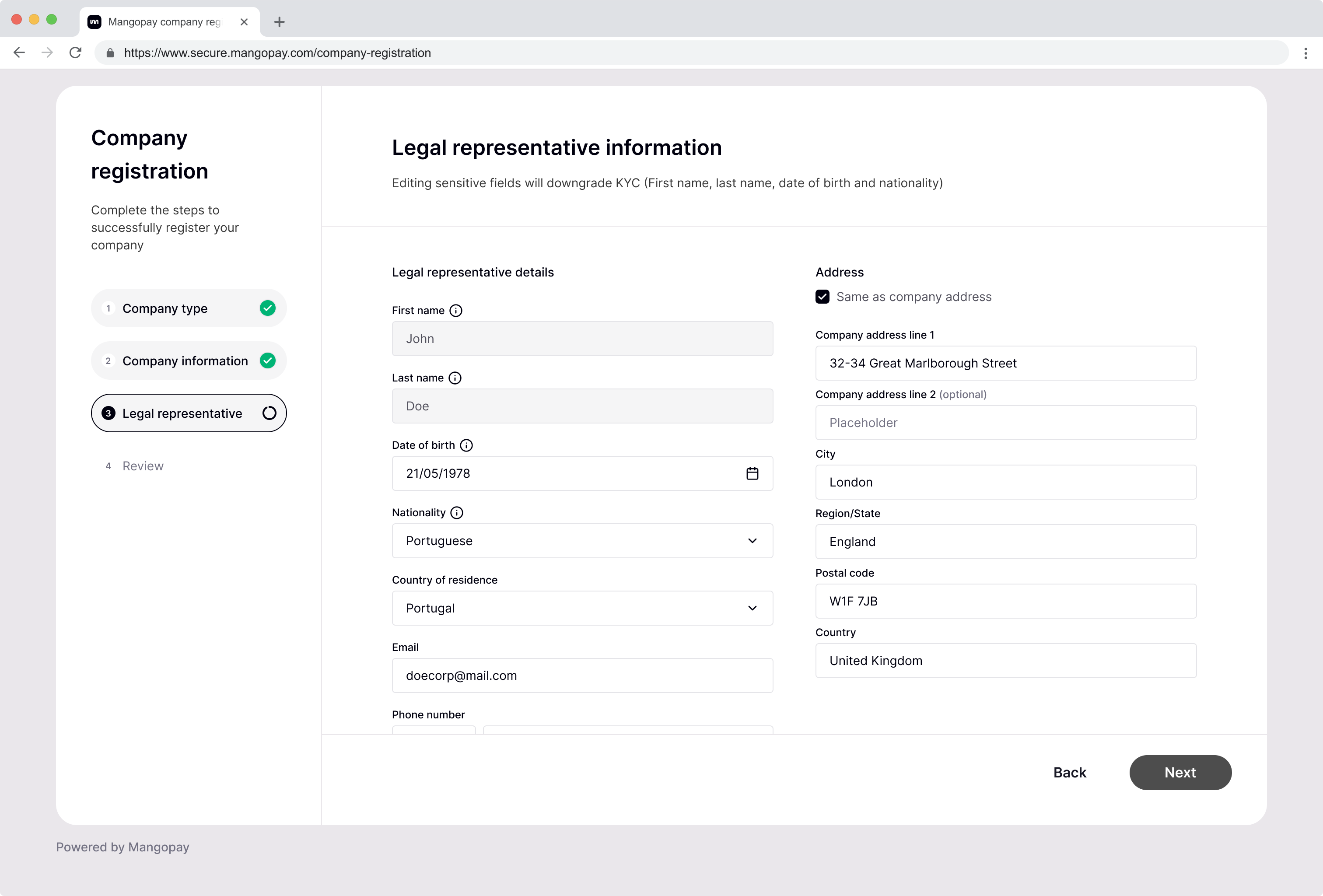Go back with the browser arrow
This screenshot has height=896, width=1323.
click(x=19, y=53)
